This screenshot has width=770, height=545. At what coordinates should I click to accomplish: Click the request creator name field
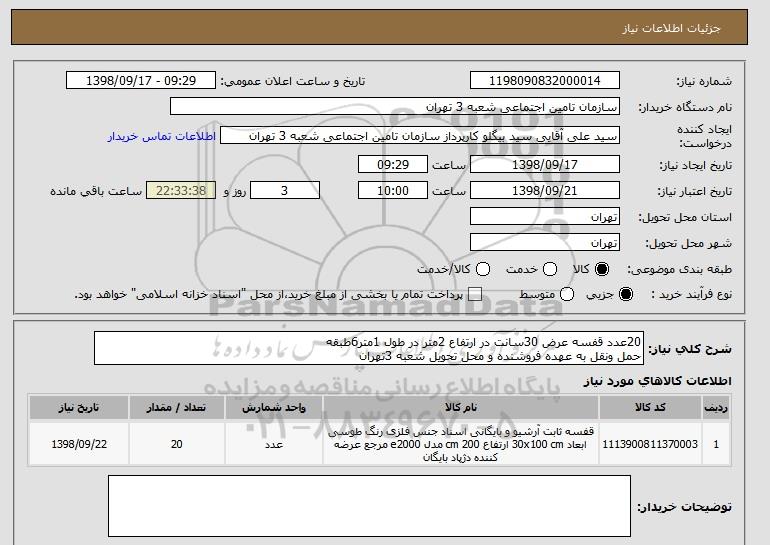[420, 136]
